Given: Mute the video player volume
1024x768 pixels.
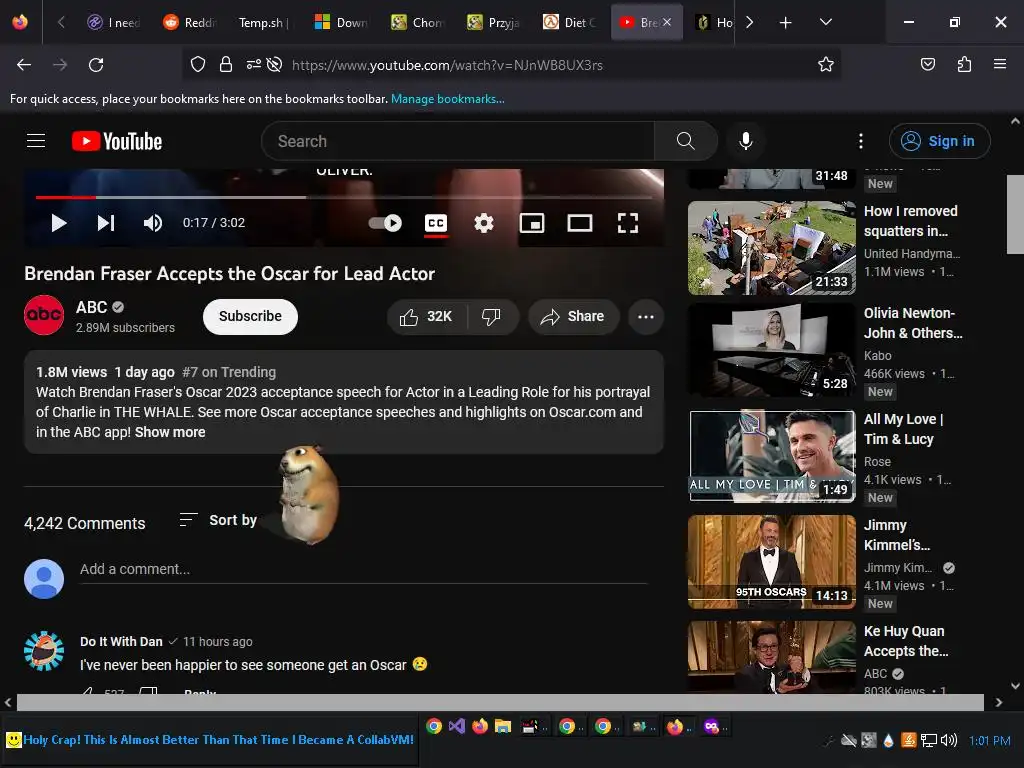Looking at the screenshot, I should coord(153,223).
